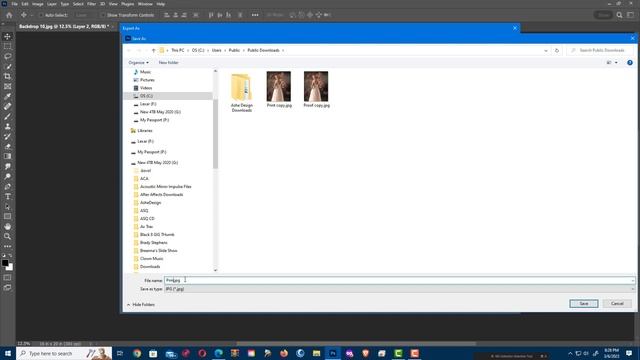Image resolution: width=640 pixels, height=360 pixels.
Task: Open Google Chrome from the taskbar
Action: tap(137, 353)
